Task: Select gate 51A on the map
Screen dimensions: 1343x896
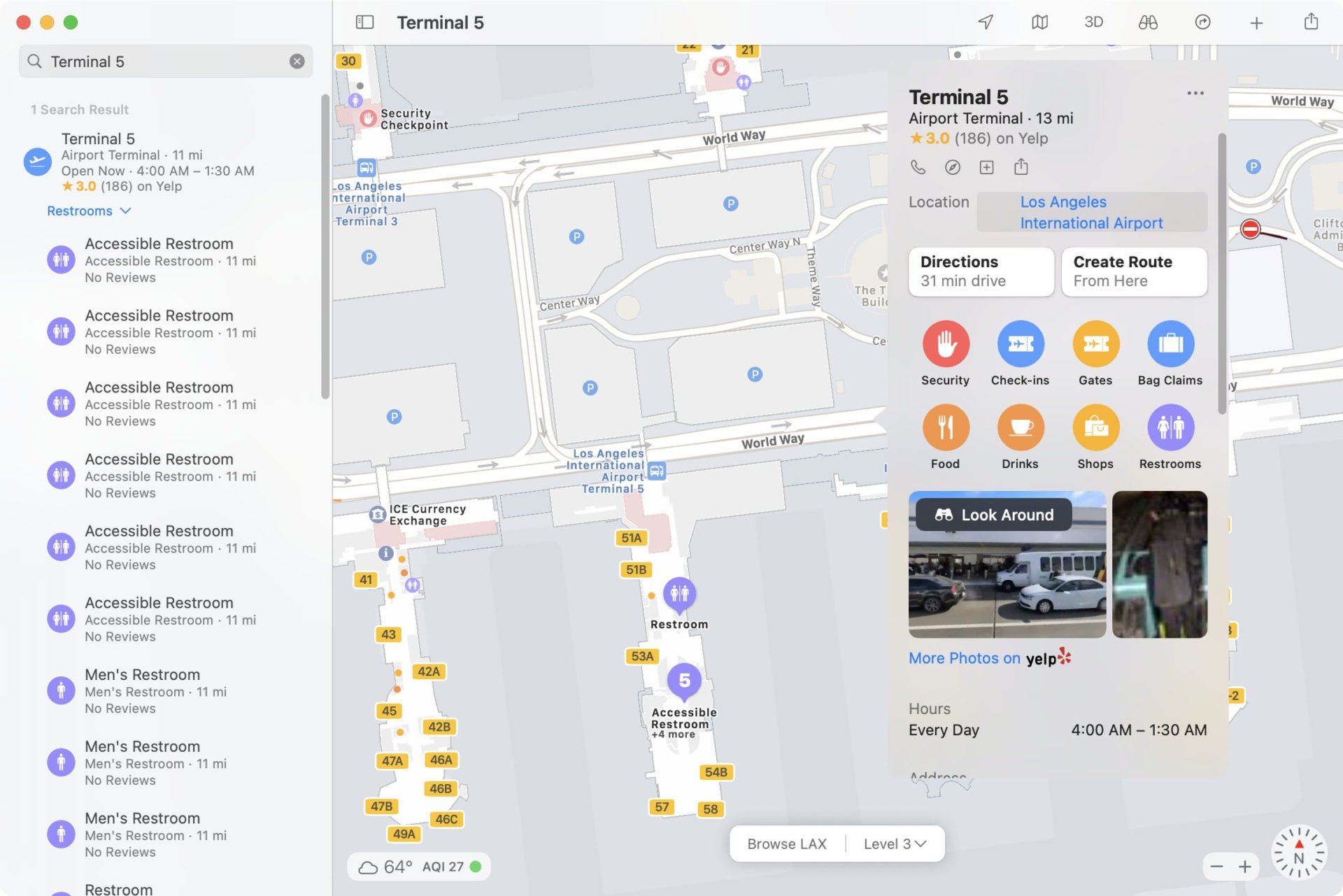Action: (x=631, y=538)
